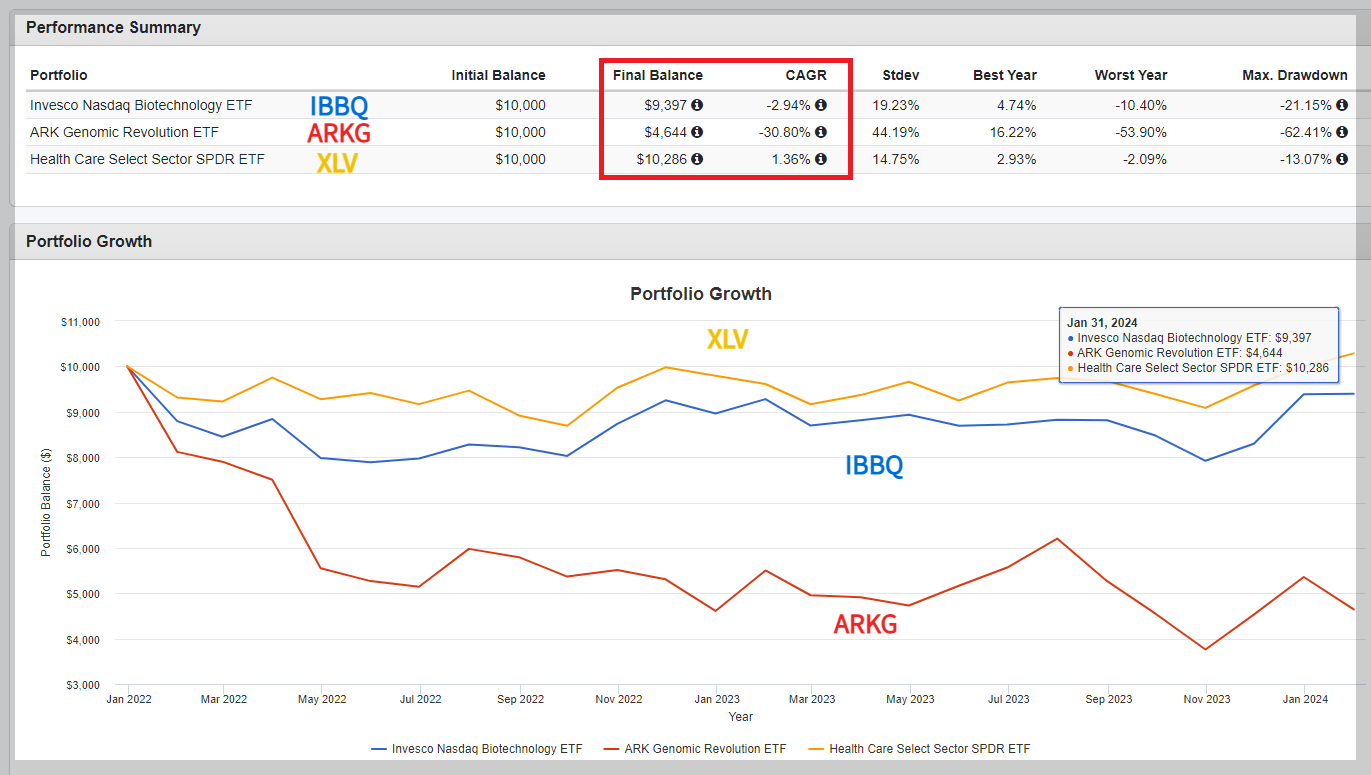Open info icon next to -2.94% CAGR
The image size is (1371, 775).
coord(821,105)
